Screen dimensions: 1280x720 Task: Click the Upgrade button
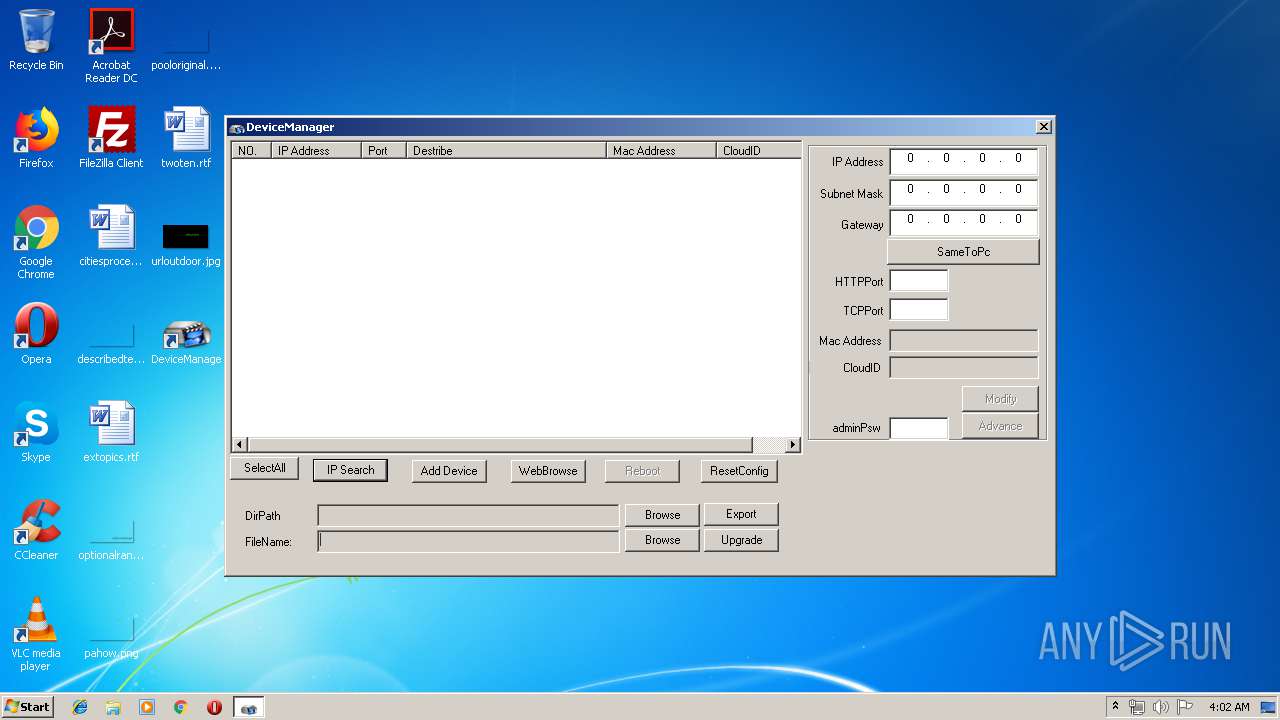point(741,540)
